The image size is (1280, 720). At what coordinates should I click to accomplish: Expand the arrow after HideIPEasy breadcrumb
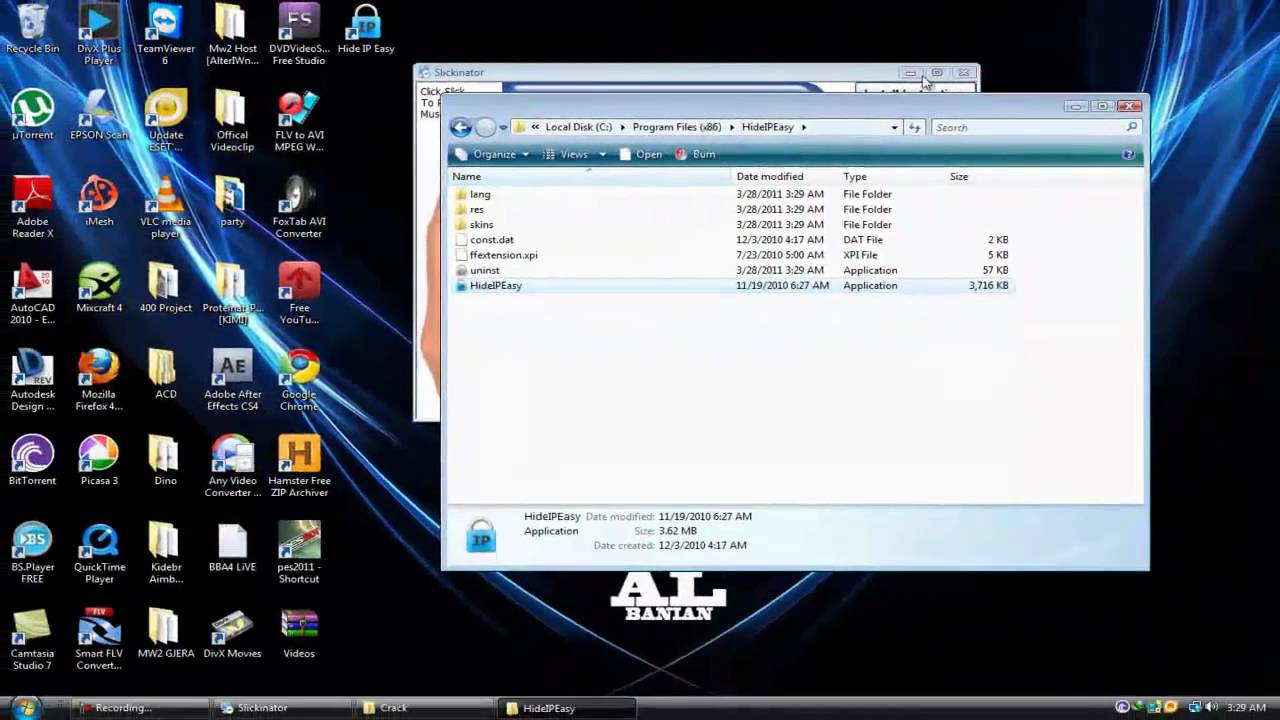(x=803, y=127)
